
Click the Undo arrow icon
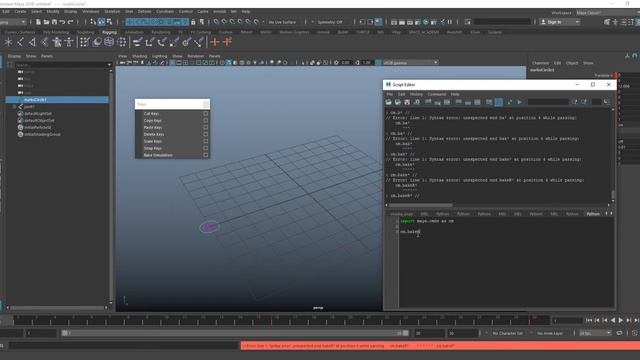(62, 22)
